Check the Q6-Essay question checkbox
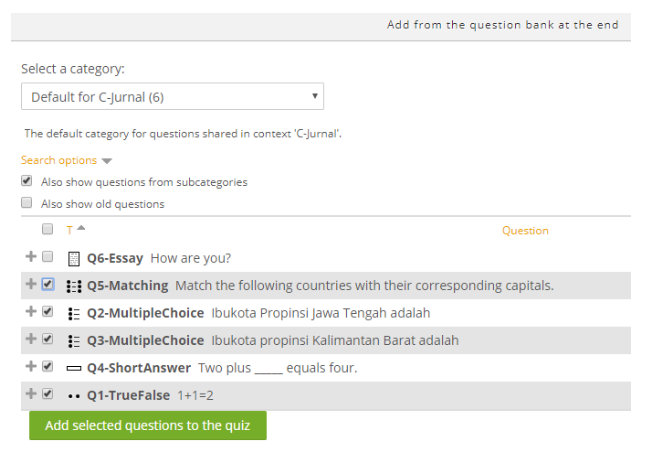 tap(48, 257)
